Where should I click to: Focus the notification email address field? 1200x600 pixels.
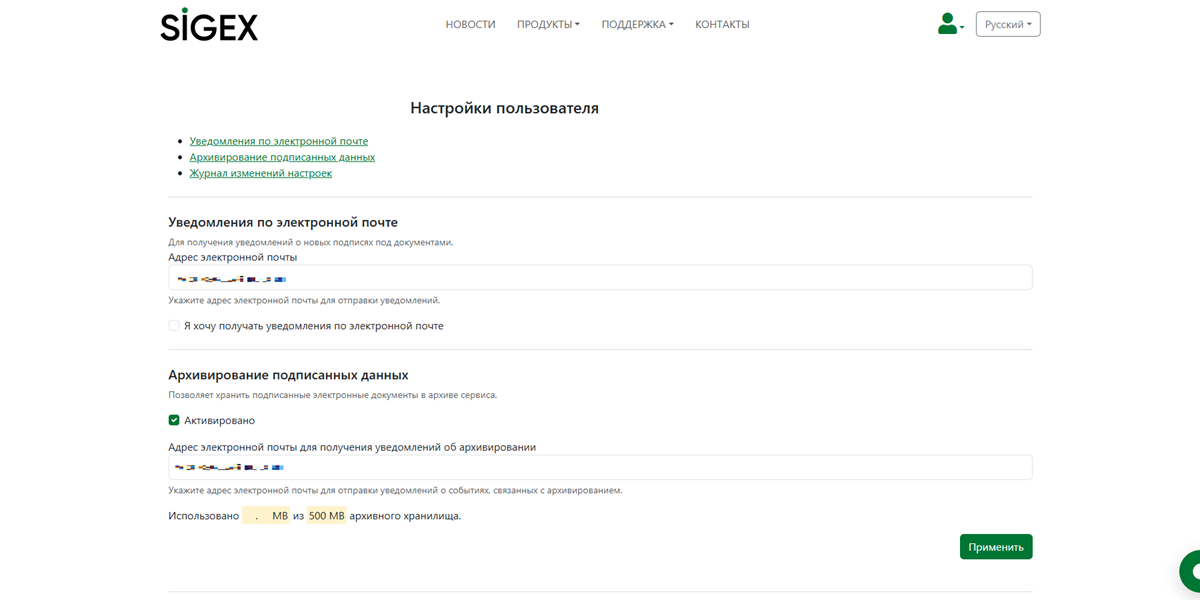pyautogui.click(x=600, y=278)
